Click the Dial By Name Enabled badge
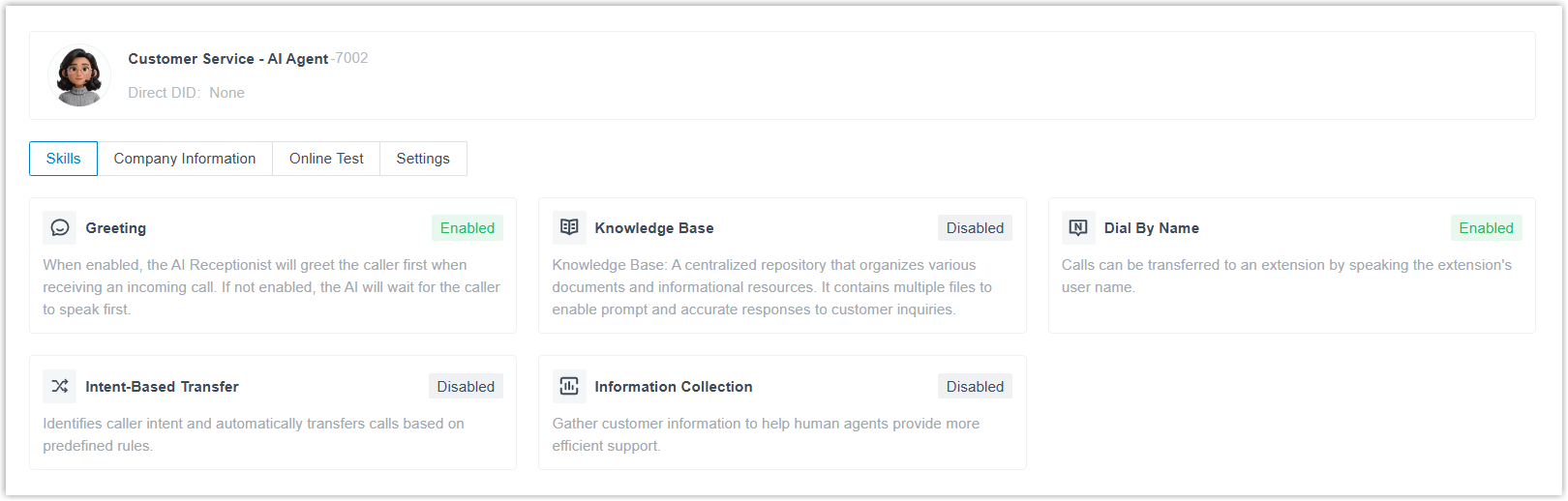The image size is (1568, 501). pos(1486,228)
